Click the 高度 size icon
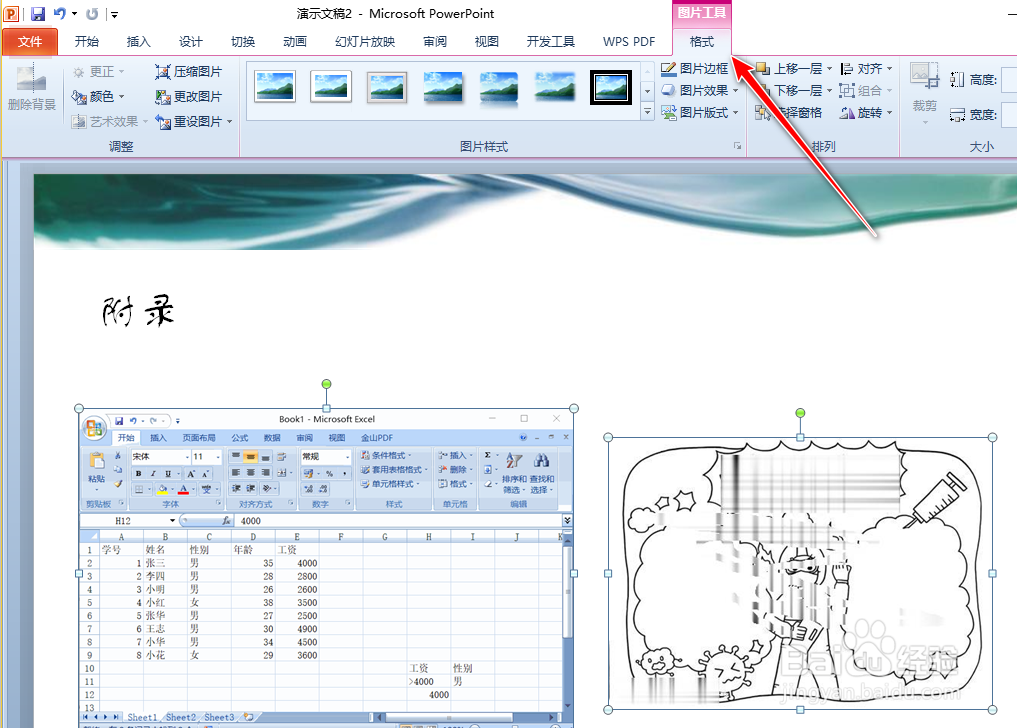The image size is (1017, 728). click(x=957, y=80)
